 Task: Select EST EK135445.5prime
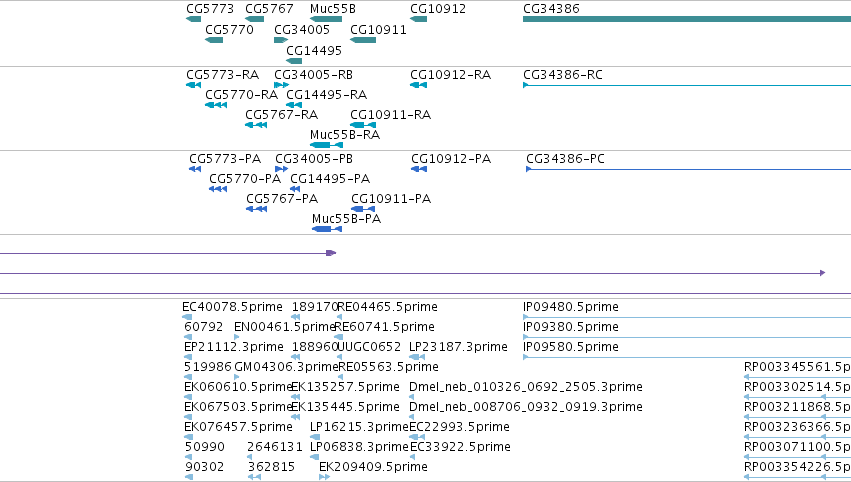point(345,407)
